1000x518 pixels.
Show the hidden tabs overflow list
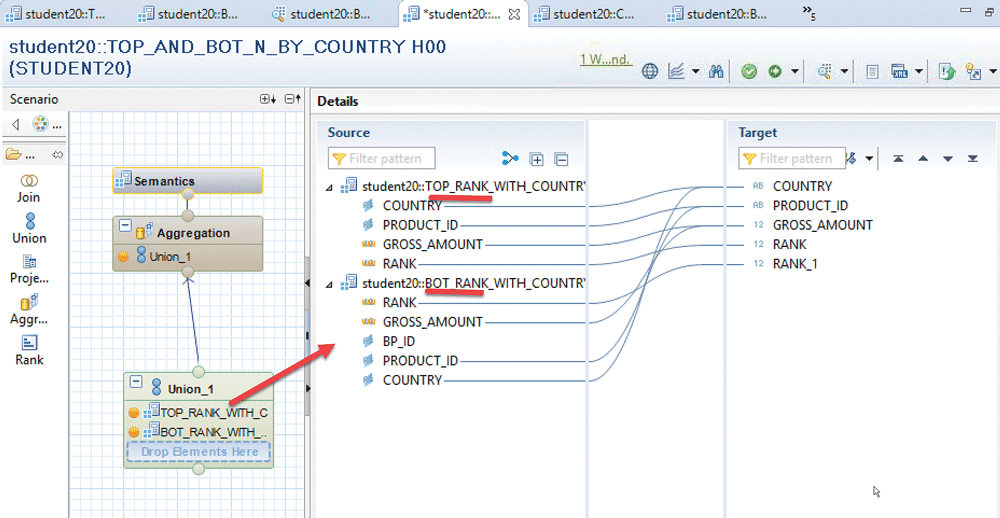[809, 13]
